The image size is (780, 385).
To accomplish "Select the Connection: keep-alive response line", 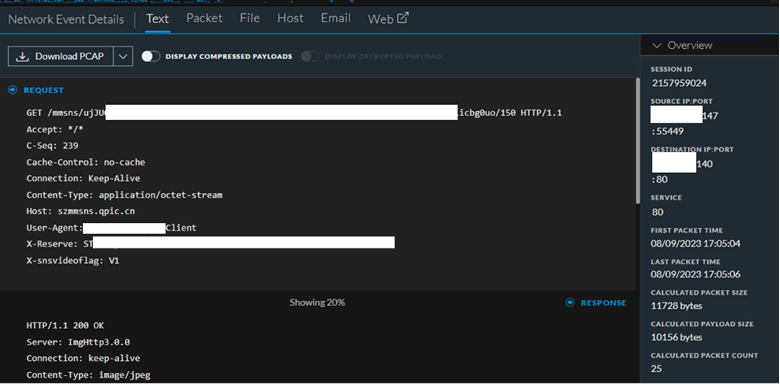I will (x=83, y=359).
